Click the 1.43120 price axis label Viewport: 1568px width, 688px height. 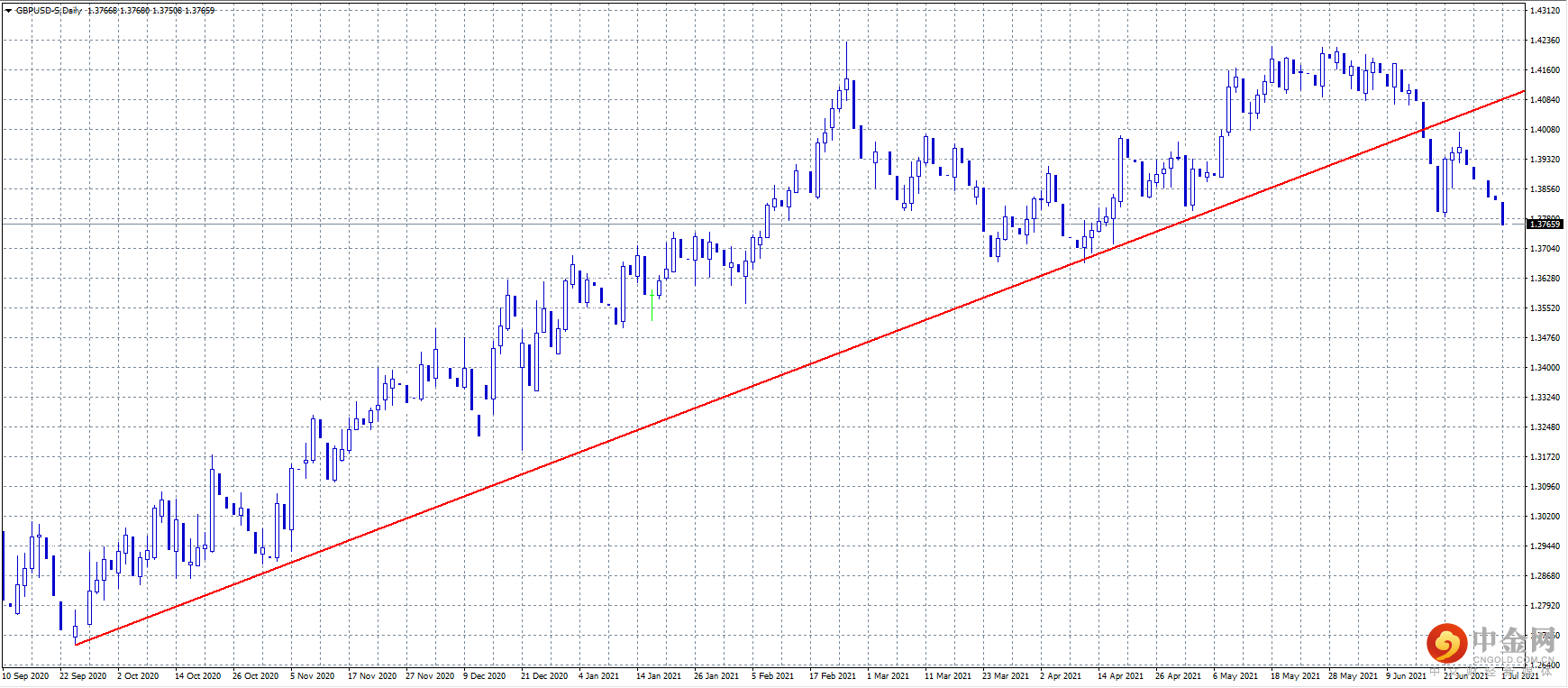click(x=1545, y=11)
